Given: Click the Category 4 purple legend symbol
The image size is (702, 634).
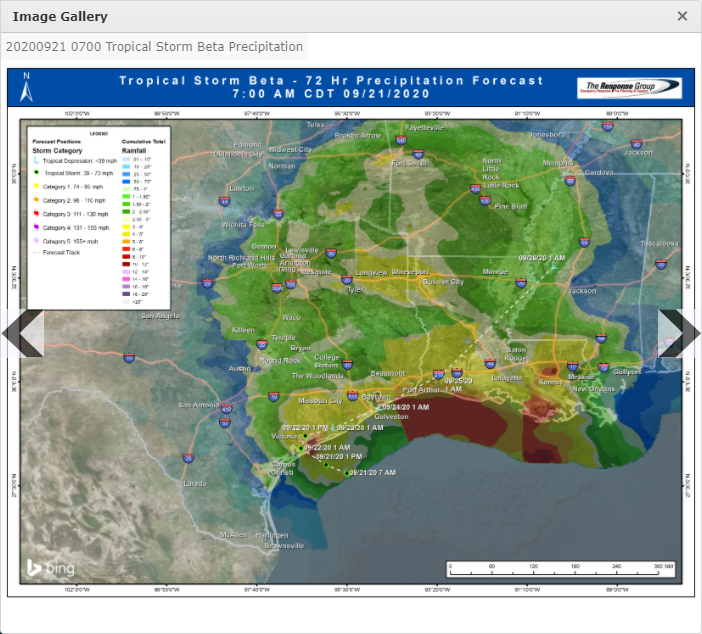Looking at the screenshot, I should click(x=36, y=227).
